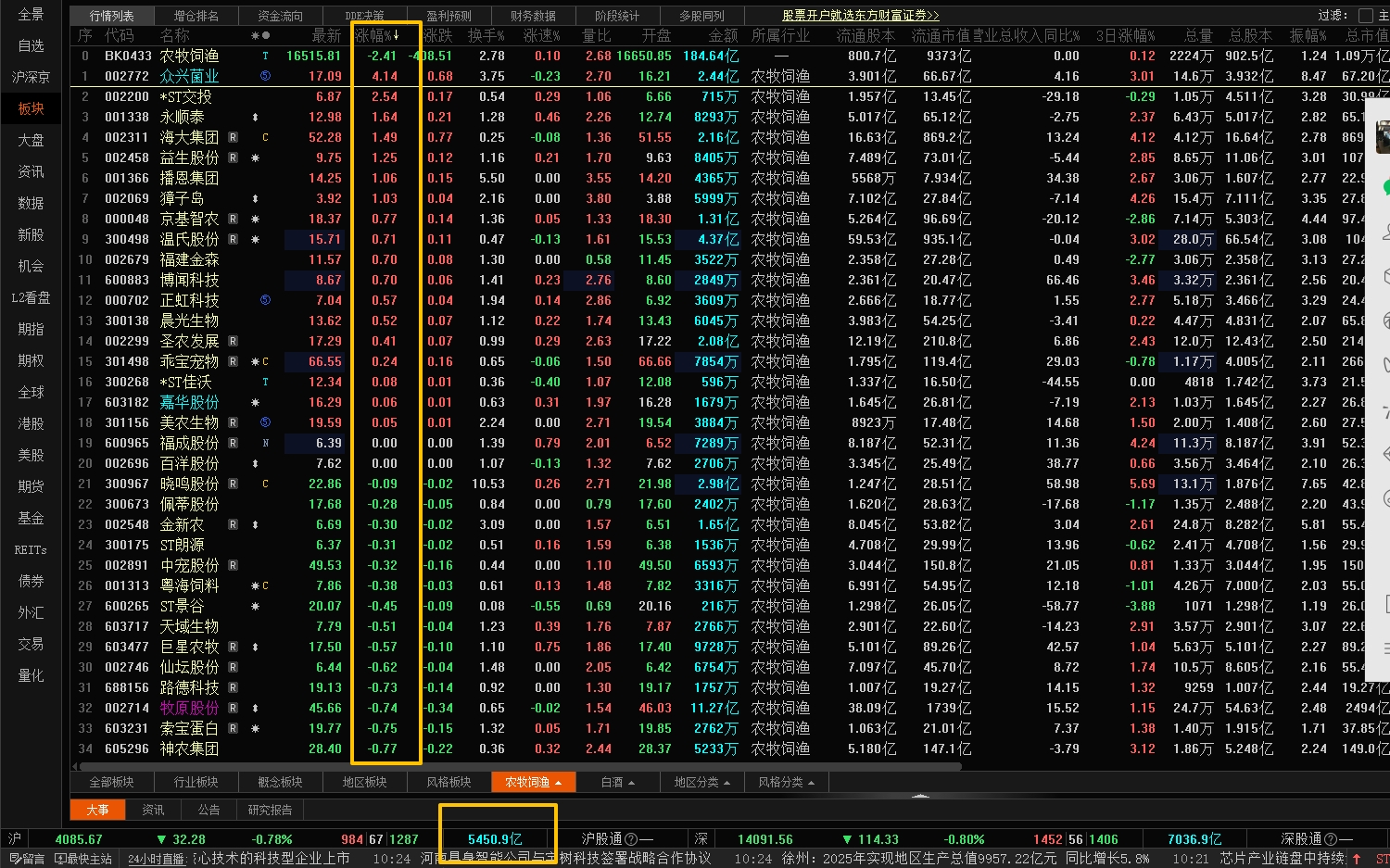Click the Shenzhen index value 14091.56
The height and width of the screenshot is (868, 1390).
[x=764, y=839]
